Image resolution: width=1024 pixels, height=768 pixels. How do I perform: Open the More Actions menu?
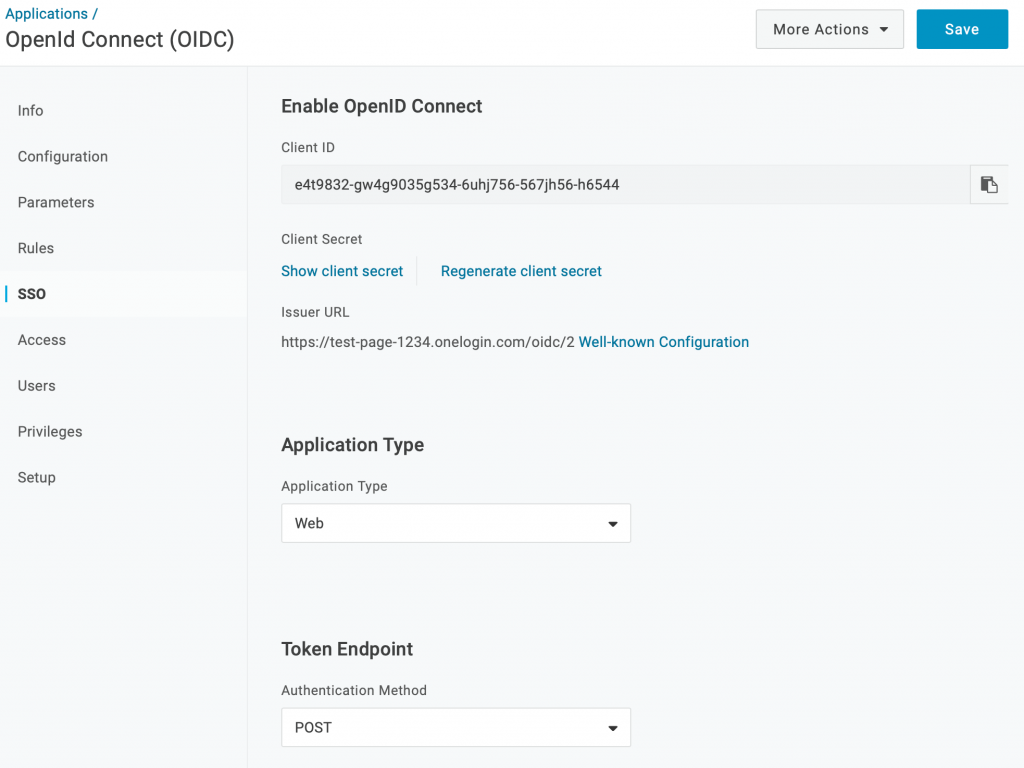click(829, 29)
